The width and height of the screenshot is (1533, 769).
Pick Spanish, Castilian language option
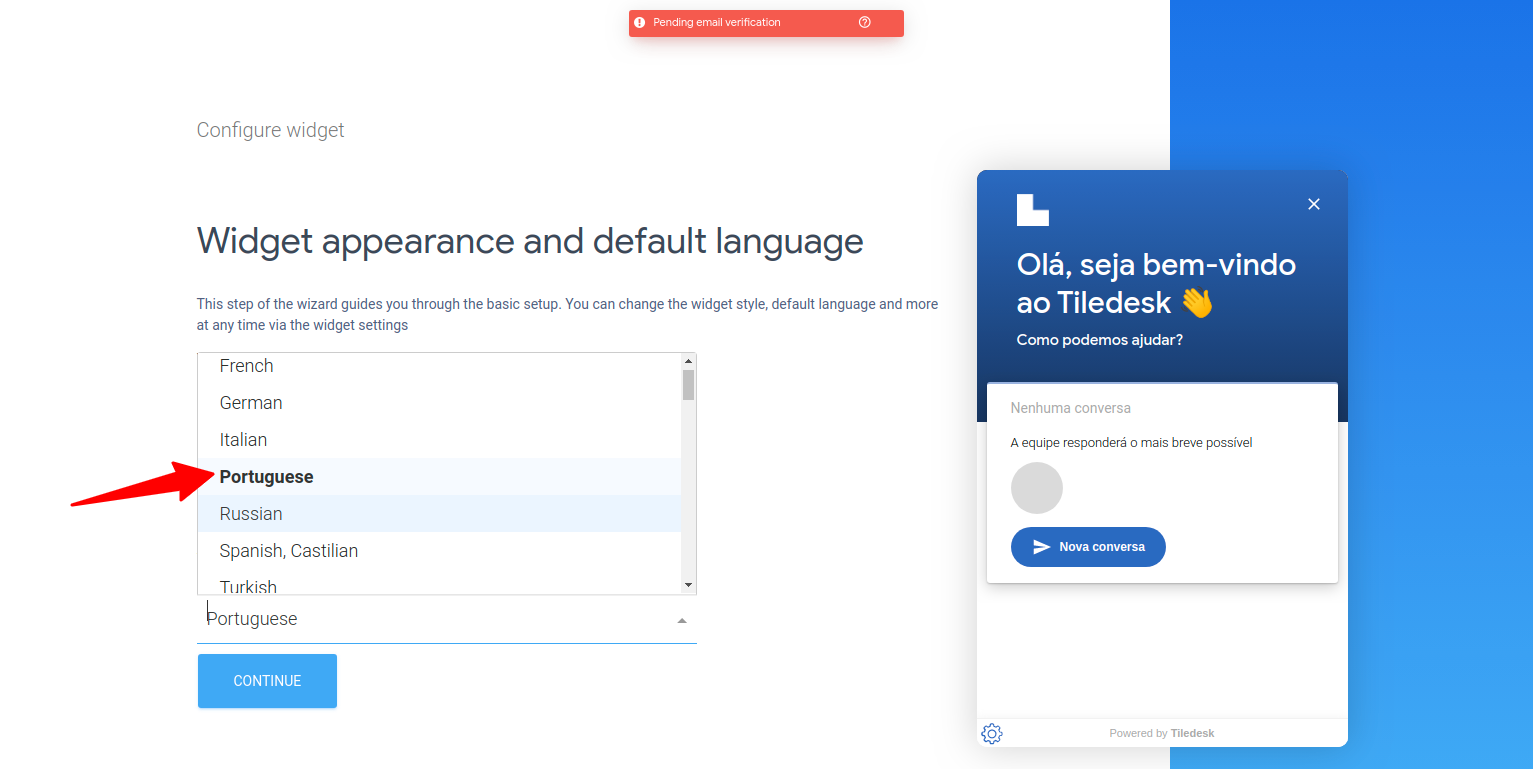439,551
